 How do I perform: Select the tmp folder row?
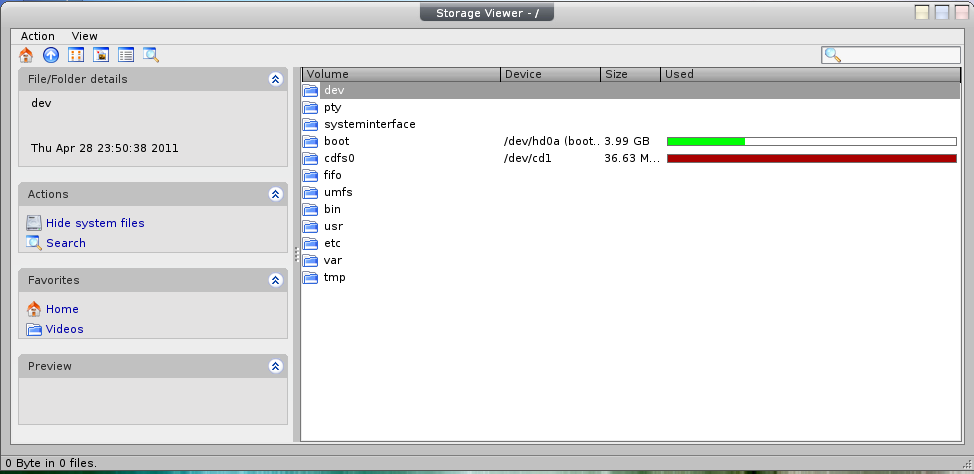tap(631, 278)
